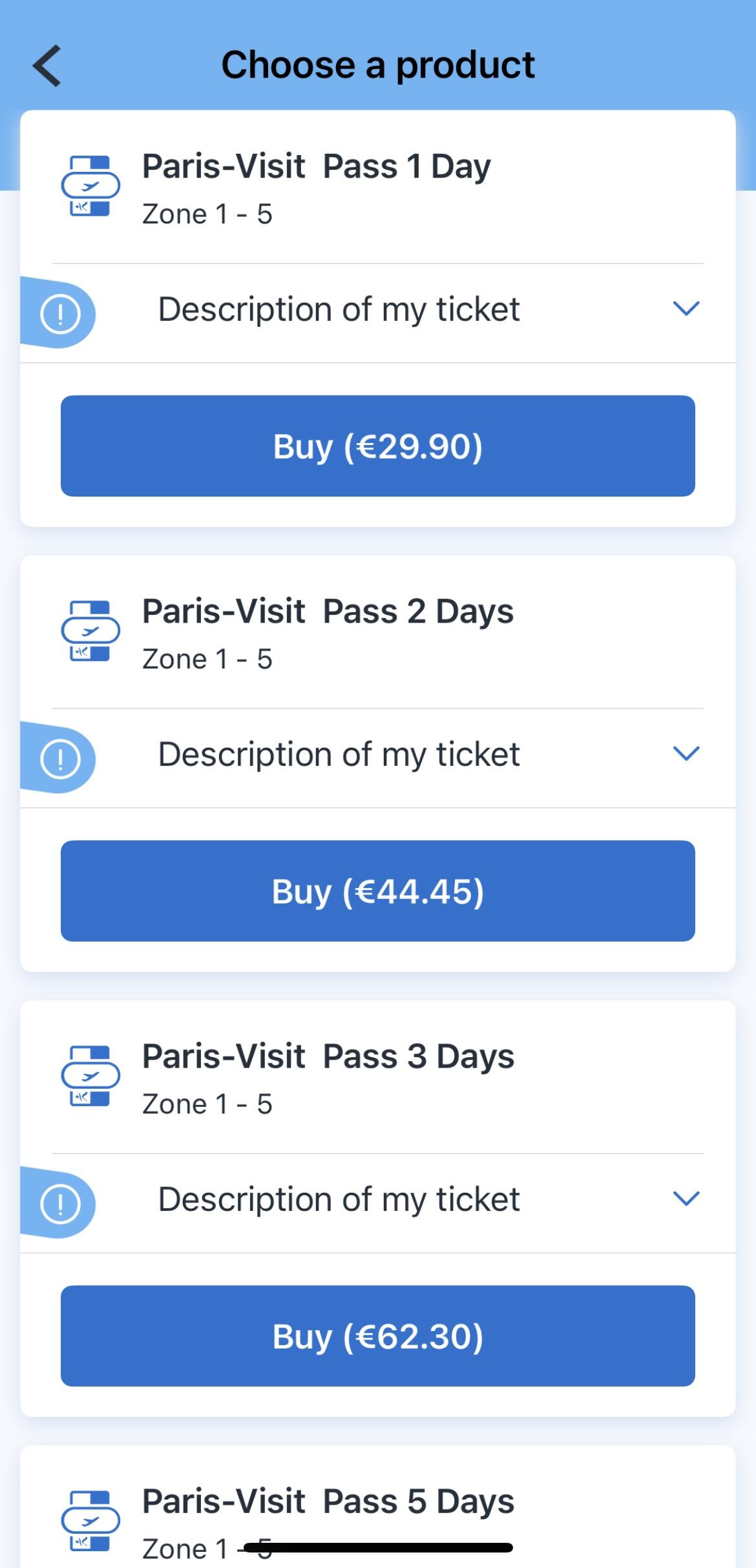Tap the info icon on 3 Days pass
The width and height of the screenshot is (756, 1568).
click(x=60, y=1203)
